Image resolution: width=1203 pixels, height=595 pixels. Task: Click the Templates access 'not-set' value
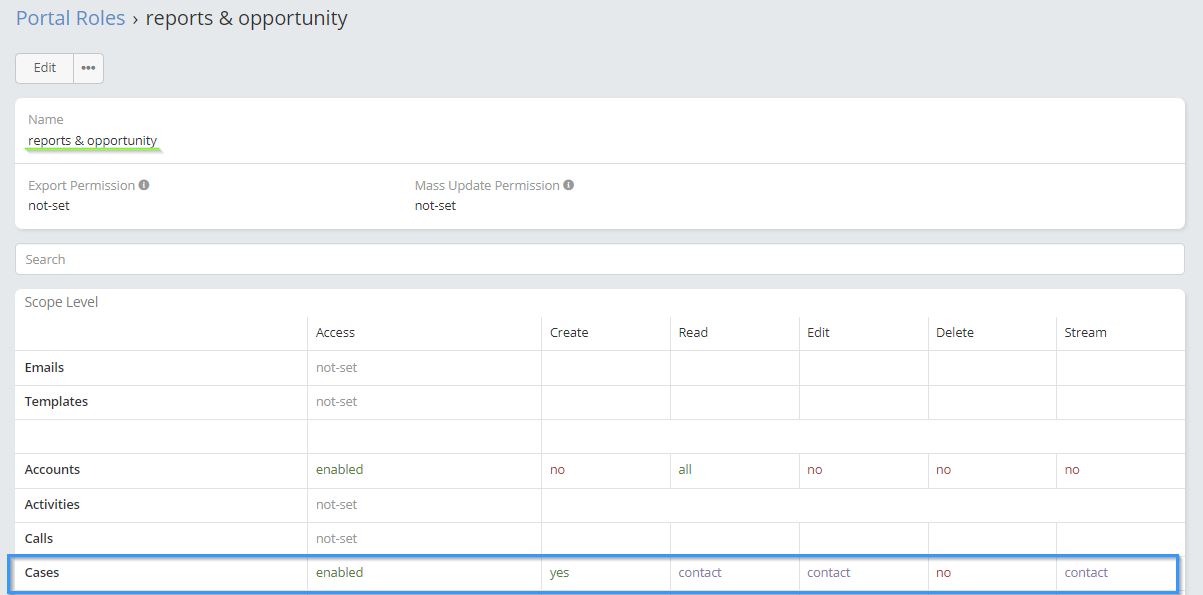(x=336, y=402)
